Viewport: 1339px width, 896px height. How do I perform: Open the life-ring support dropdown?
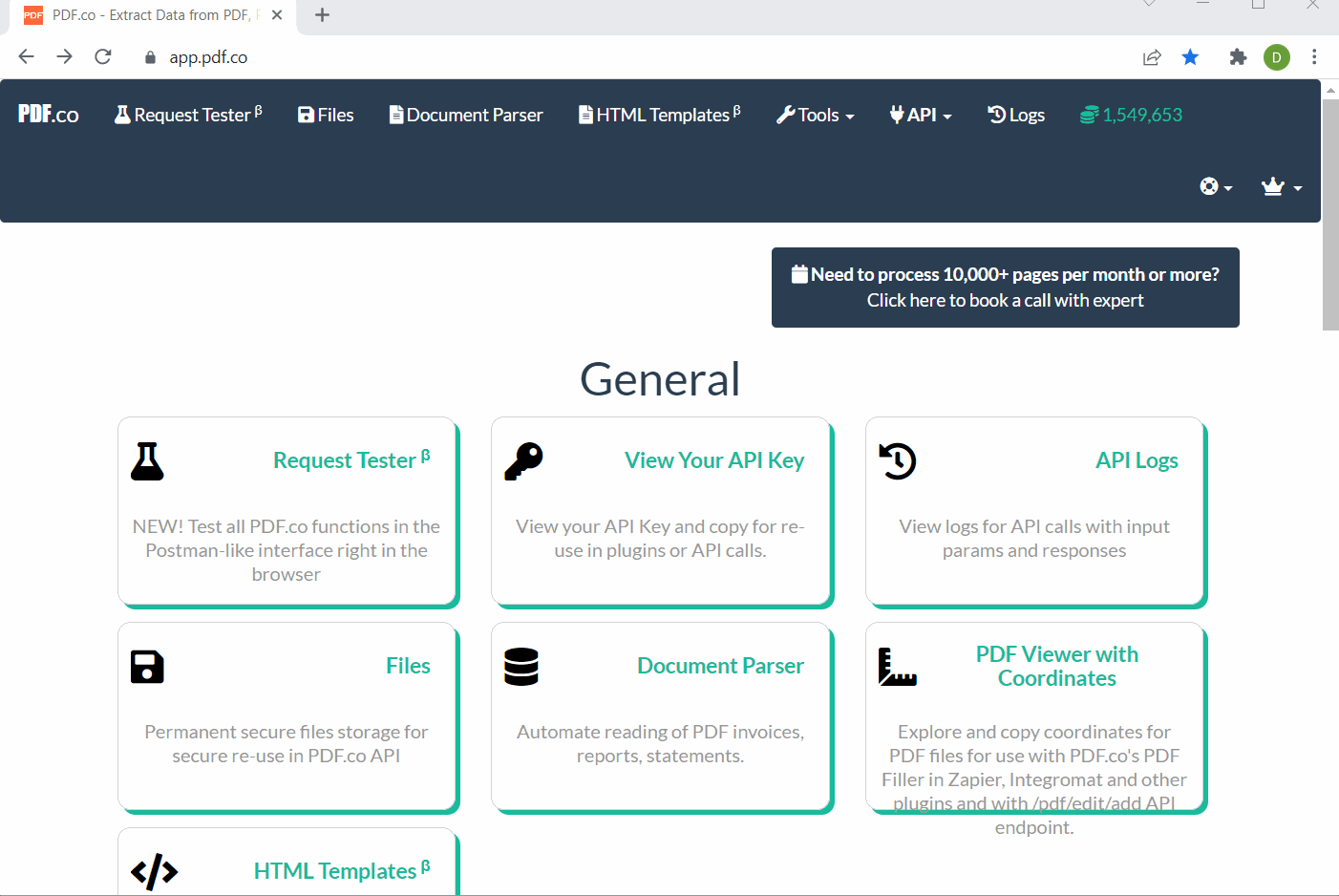[x=1216, y=186]
